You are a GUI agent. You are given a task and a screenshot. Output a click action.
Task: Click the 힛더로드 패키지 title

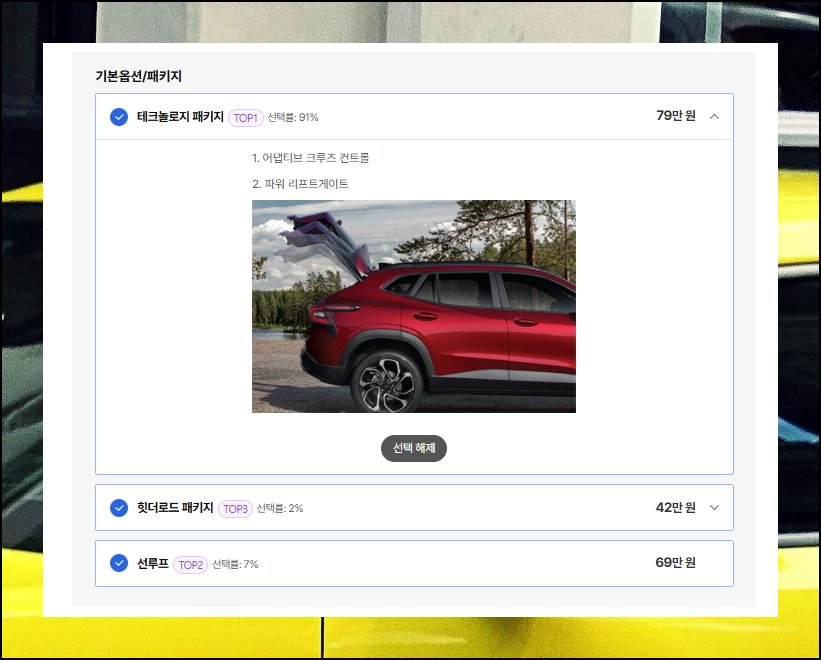coord(175,507)
